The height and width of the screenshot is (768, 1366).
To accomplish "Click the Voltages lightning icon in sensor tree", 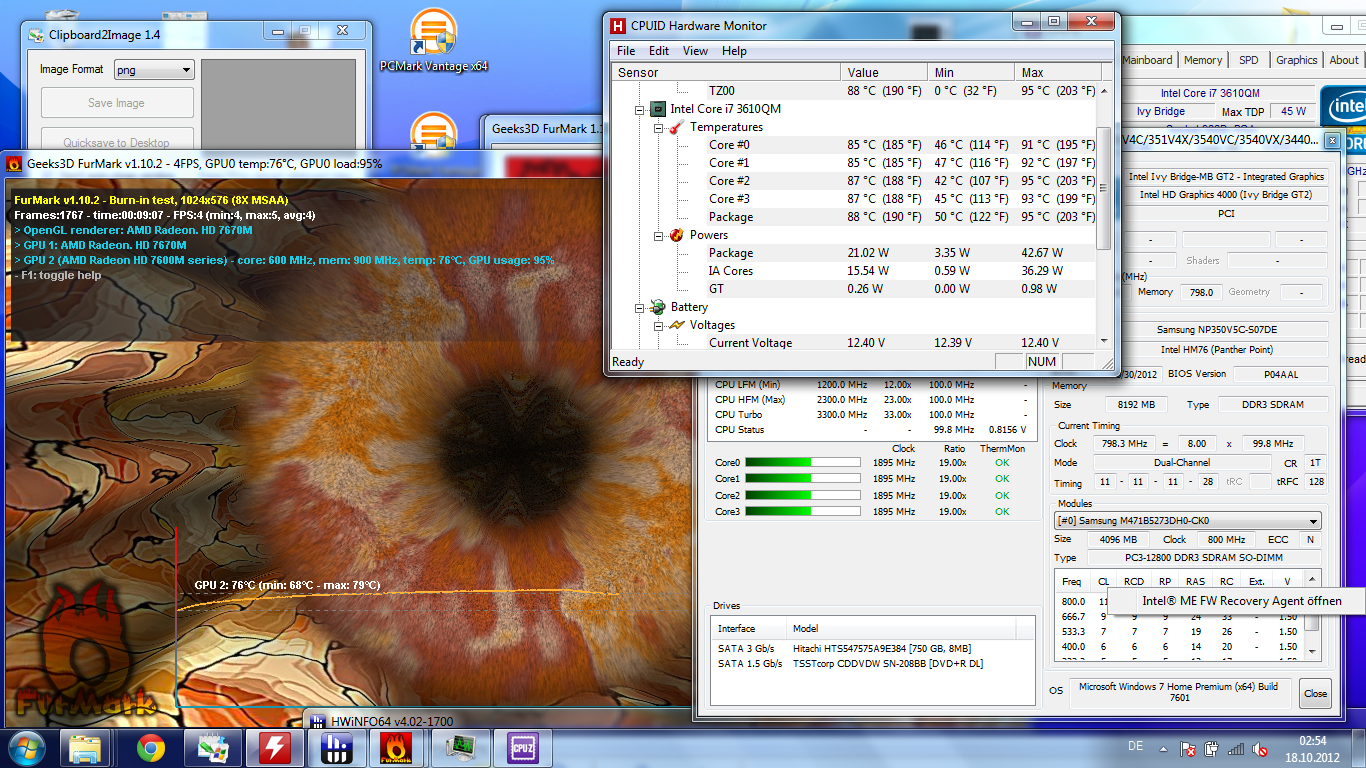I will tap(676, 325).
